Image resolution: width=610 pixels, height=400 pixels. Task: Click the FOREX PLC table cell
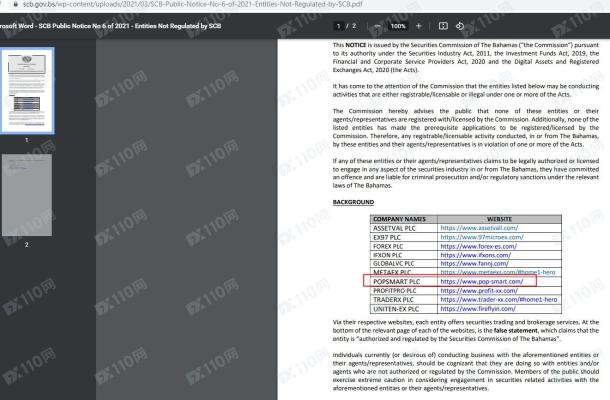404,246
